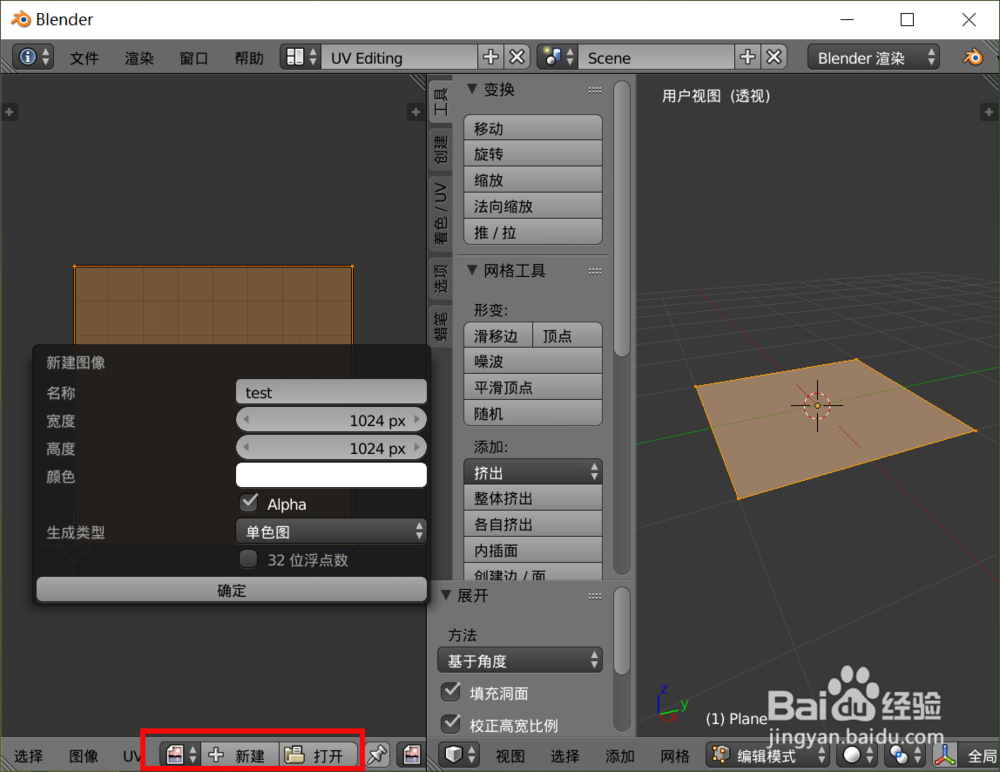Switch to the 工具 shelf tab
The width and height of the screenshot is (1000, 772).
tap(441, 101)
